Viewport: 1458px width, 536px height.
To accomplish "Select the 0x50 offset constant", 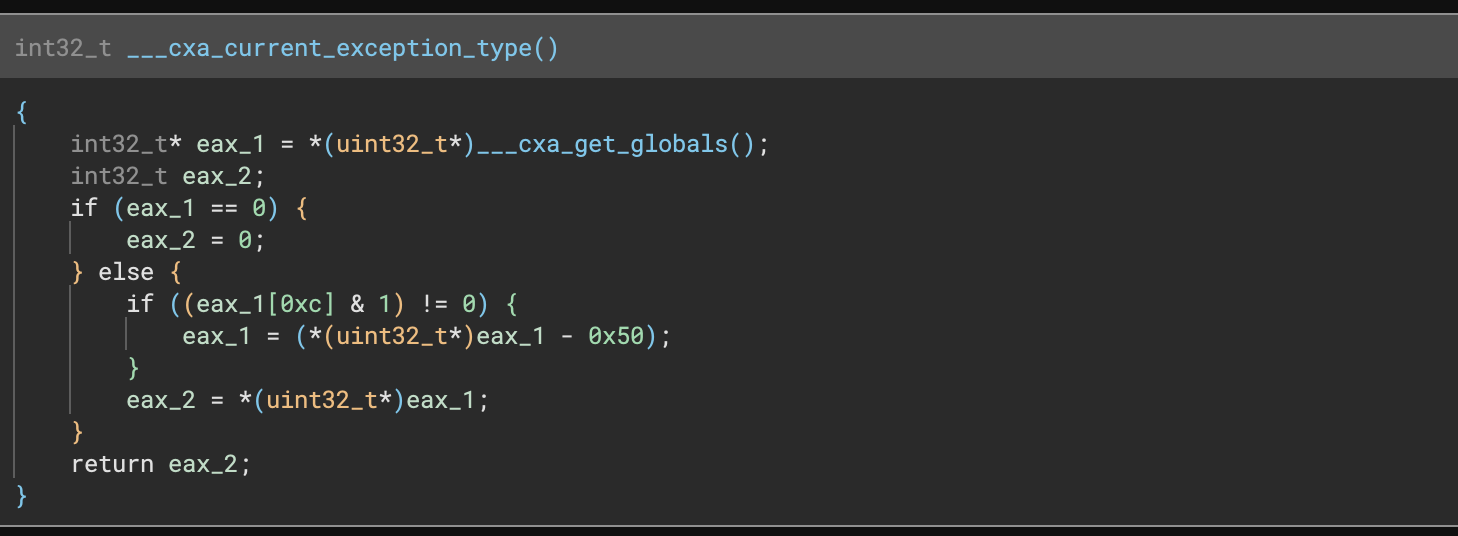I will tap(616, 336).
